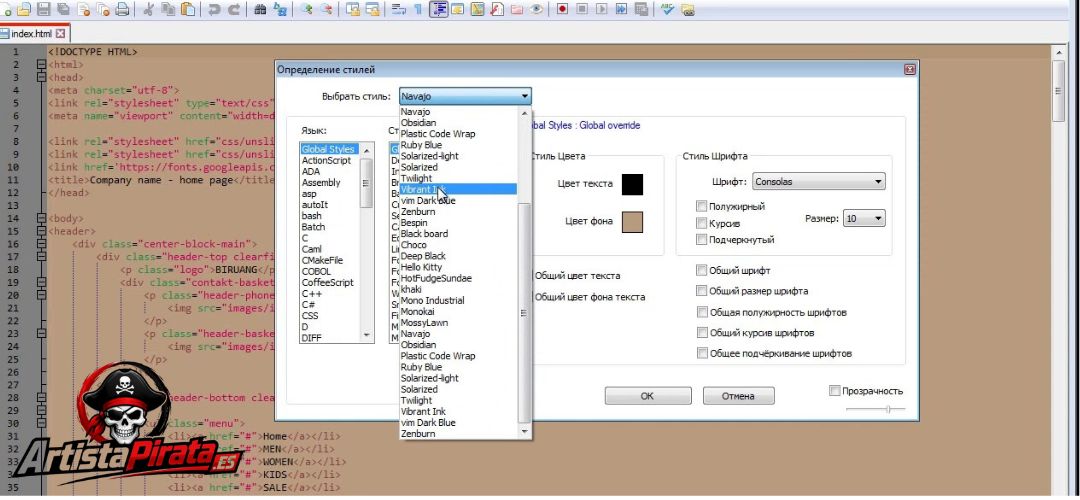Click the Save All toolbar icon

coord(63,10)
